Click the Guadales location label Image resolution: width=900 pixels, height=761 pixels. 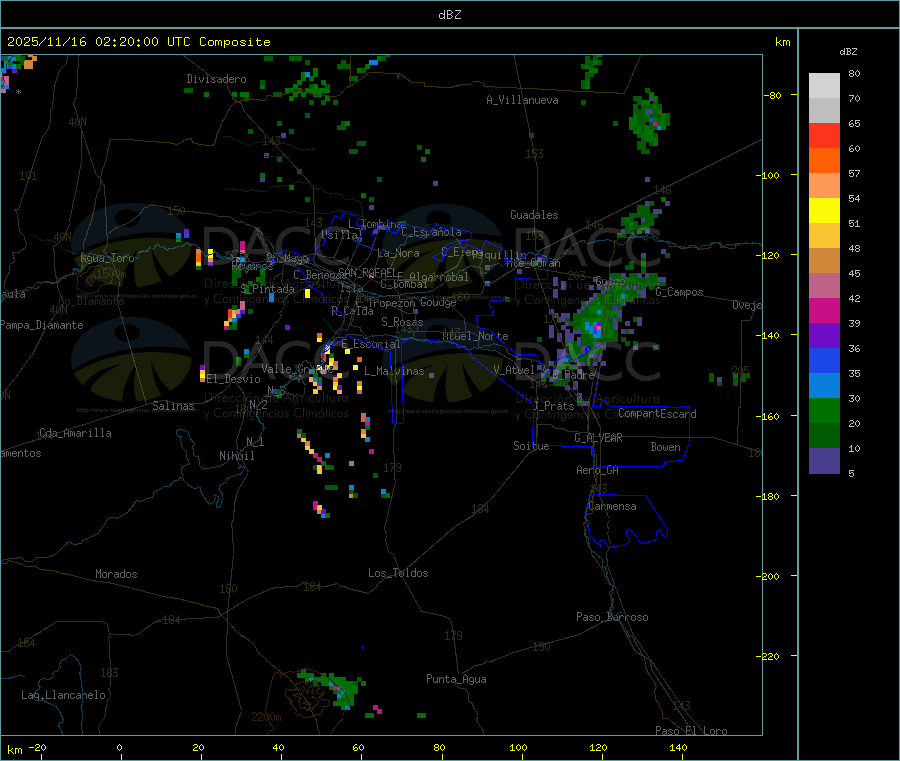534,215
